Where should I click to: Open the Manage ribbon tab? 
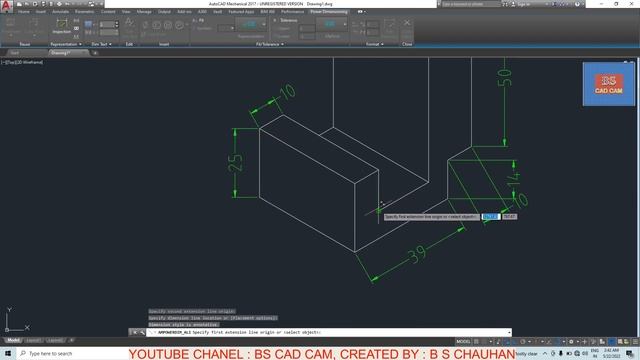coord(144,12)
